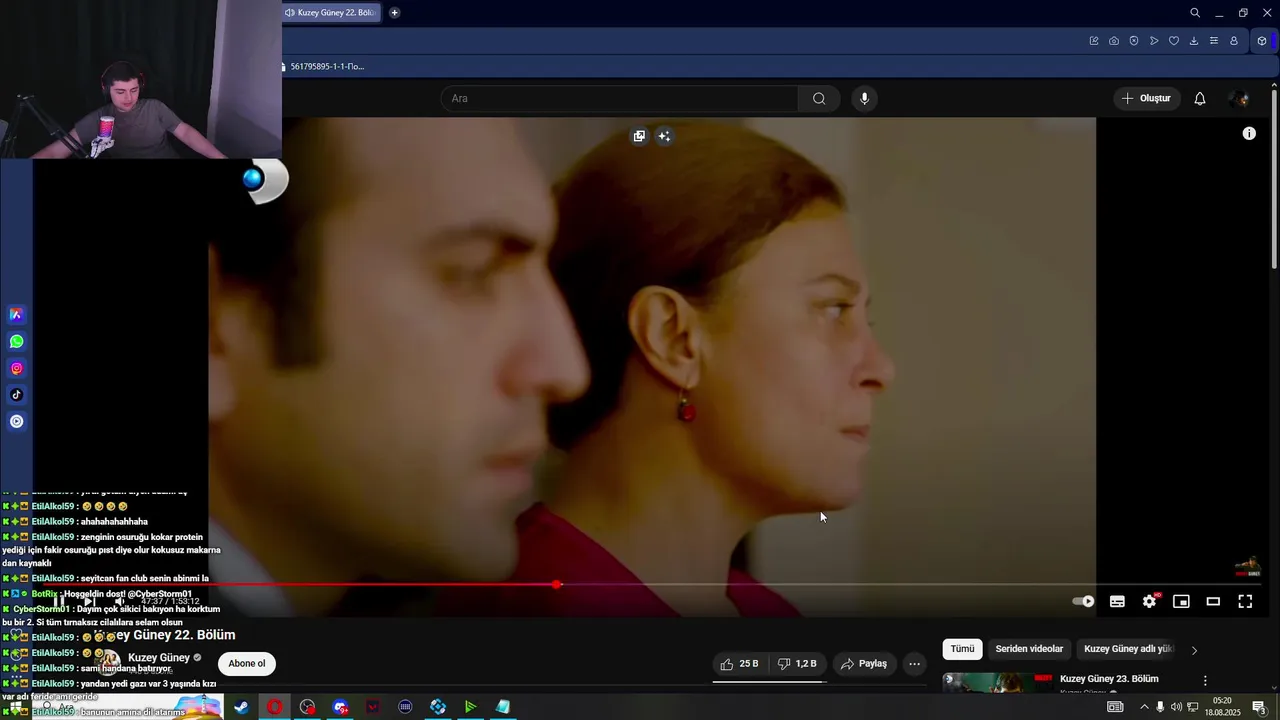Toggle subtitles on the video

1117,601
